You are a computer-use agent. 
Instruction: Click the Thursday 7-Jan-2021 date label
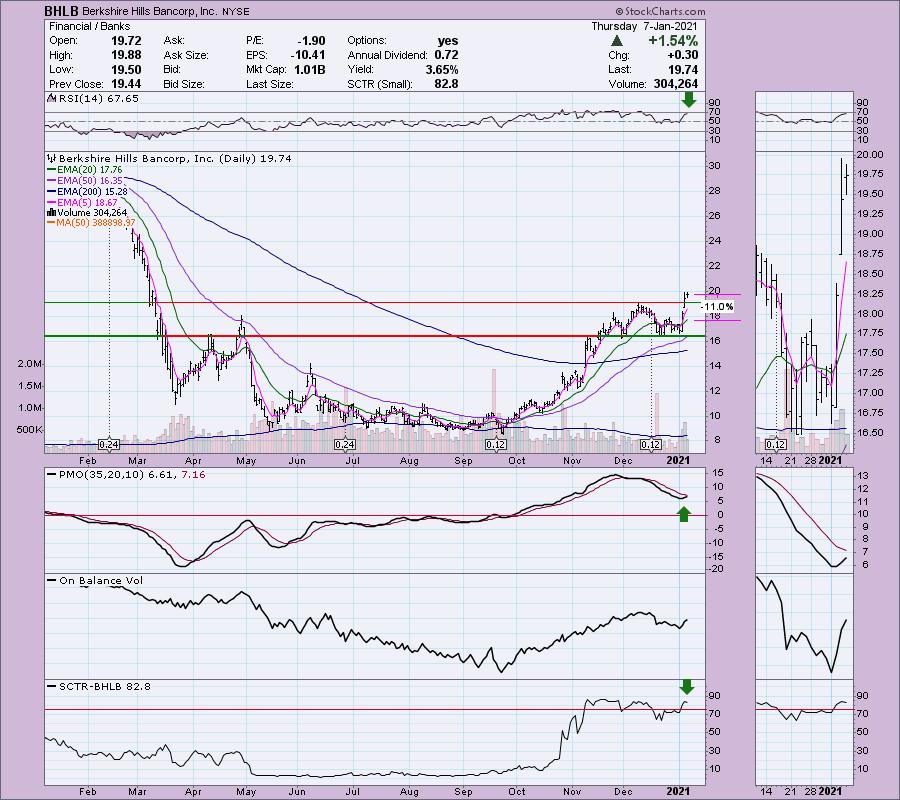644,26
